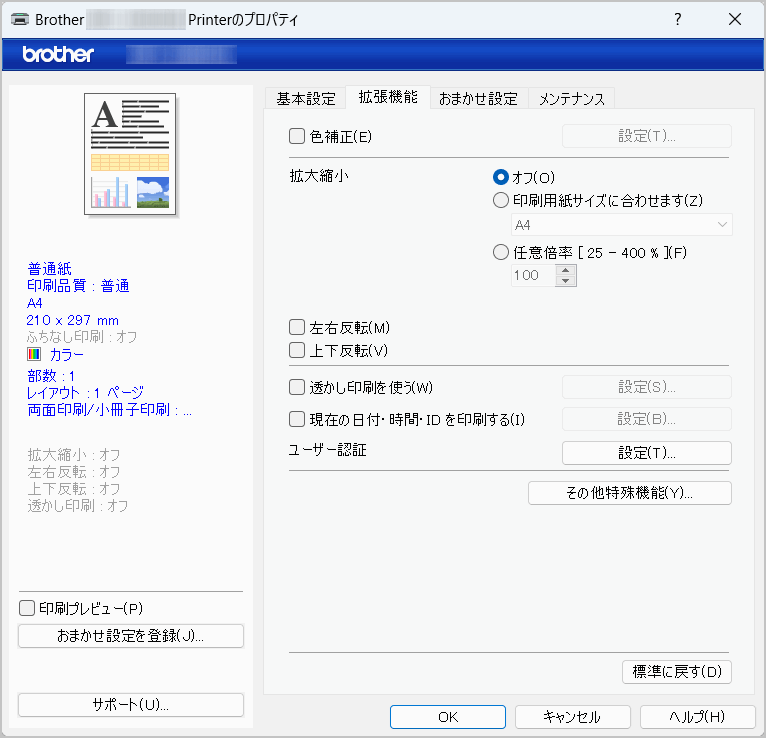Click 設定(S)... watermark settings button
The width and height of the screenshot is (766, 738).
pyautogui.click(x=646, y=387)
